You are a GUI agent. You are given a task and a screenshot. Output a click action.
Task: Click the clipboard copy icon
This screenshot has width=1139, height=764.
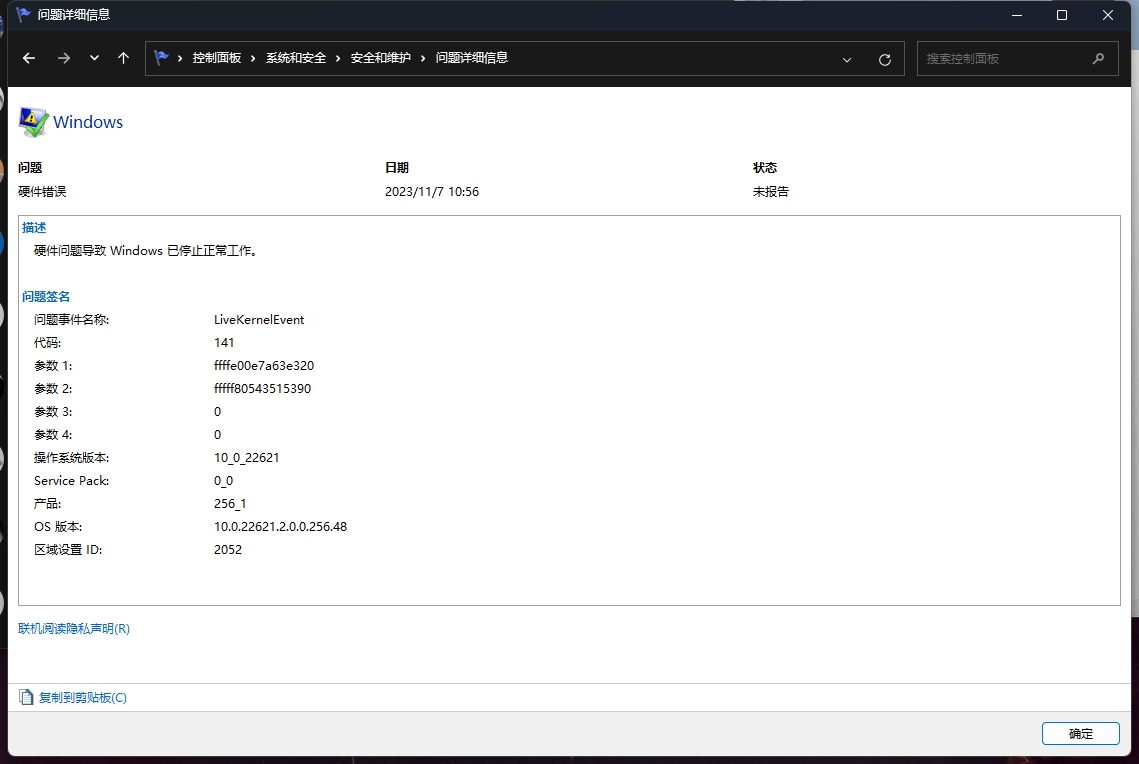coord(26,698)
